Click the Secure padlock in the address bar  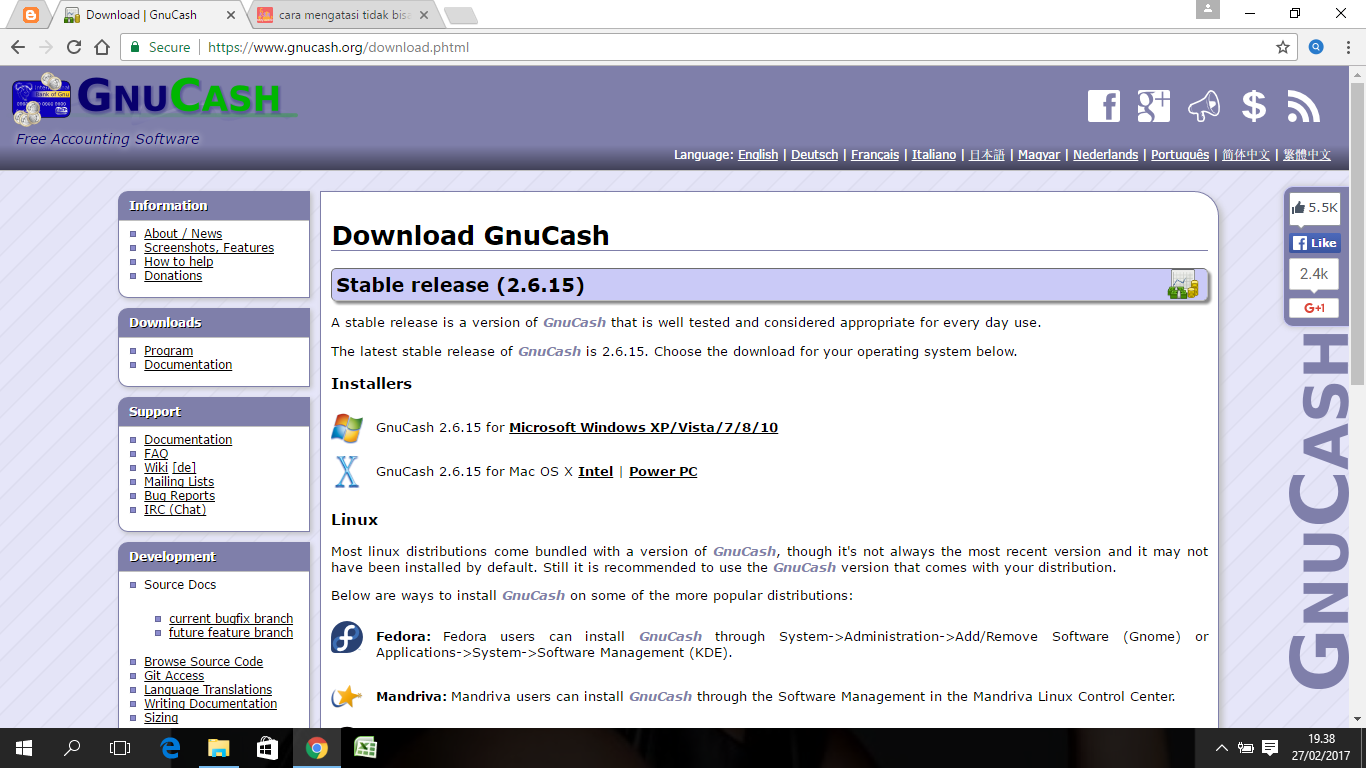[x=134, y=46]
